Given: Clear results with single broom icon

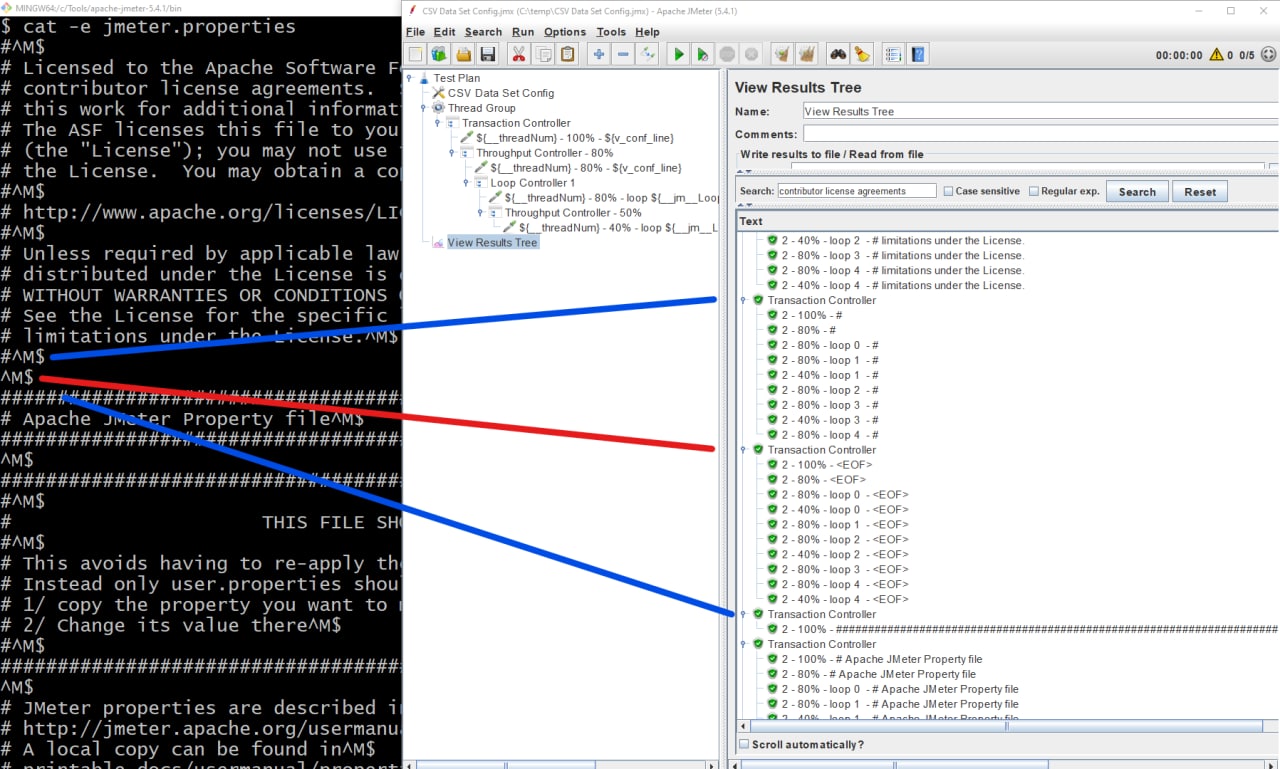Looking at the screenshot, I should pyautogui.click(x=782, y=54).
